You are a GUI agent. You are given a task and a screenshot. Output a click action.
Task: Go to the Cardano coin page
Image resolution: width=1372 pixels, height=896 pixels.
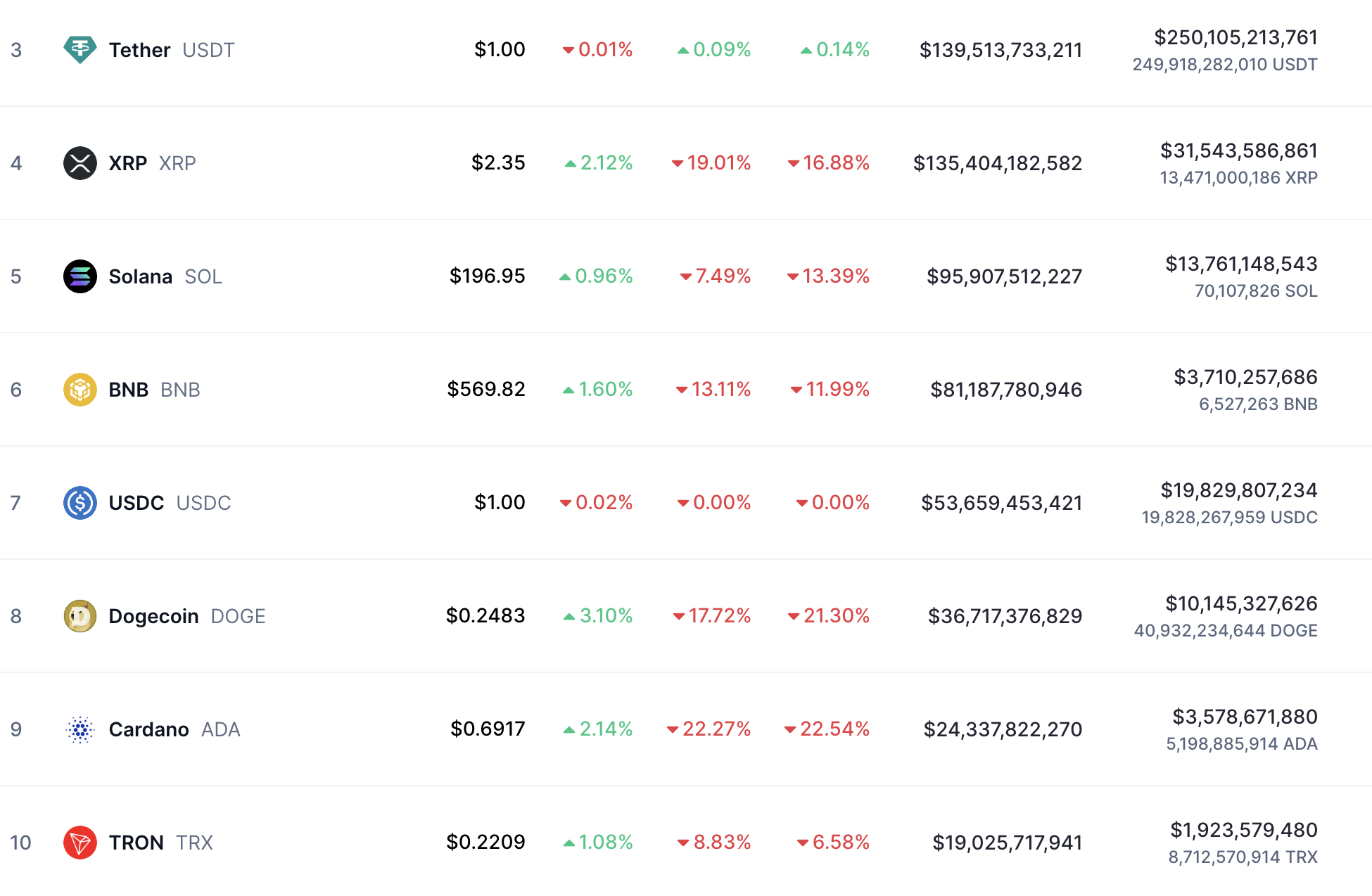click(148, 729)
